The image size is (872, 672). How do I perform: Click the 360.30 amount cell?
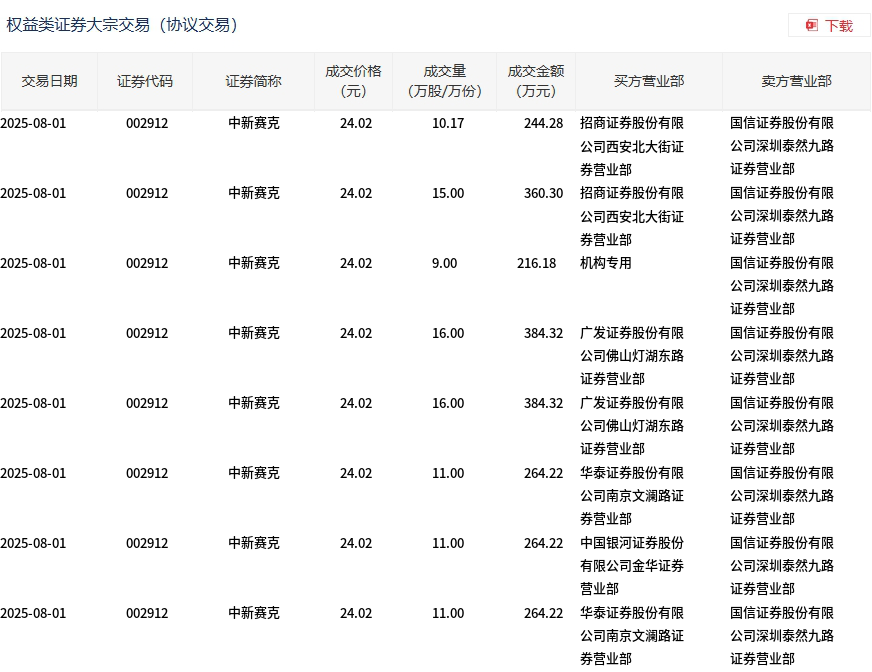point(543,194)
